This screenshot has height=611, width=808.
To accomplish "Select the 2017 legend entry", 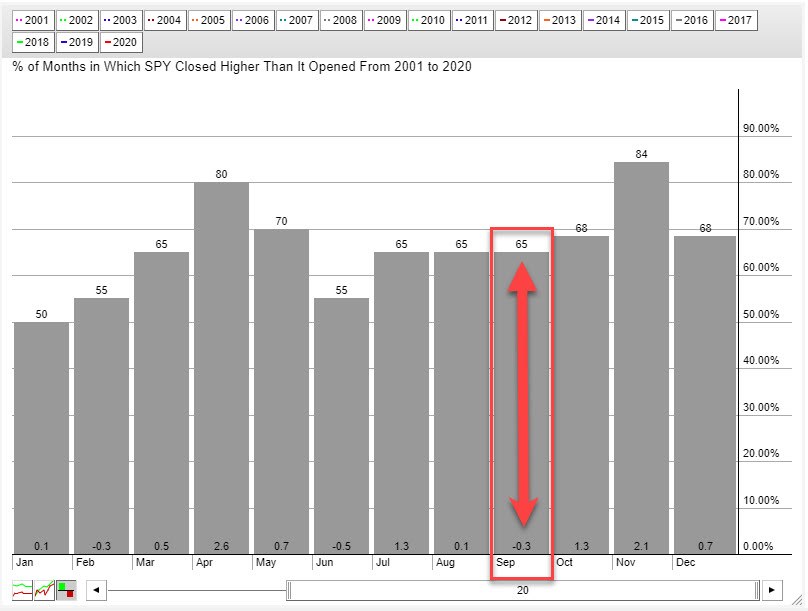I will [736, 20].
